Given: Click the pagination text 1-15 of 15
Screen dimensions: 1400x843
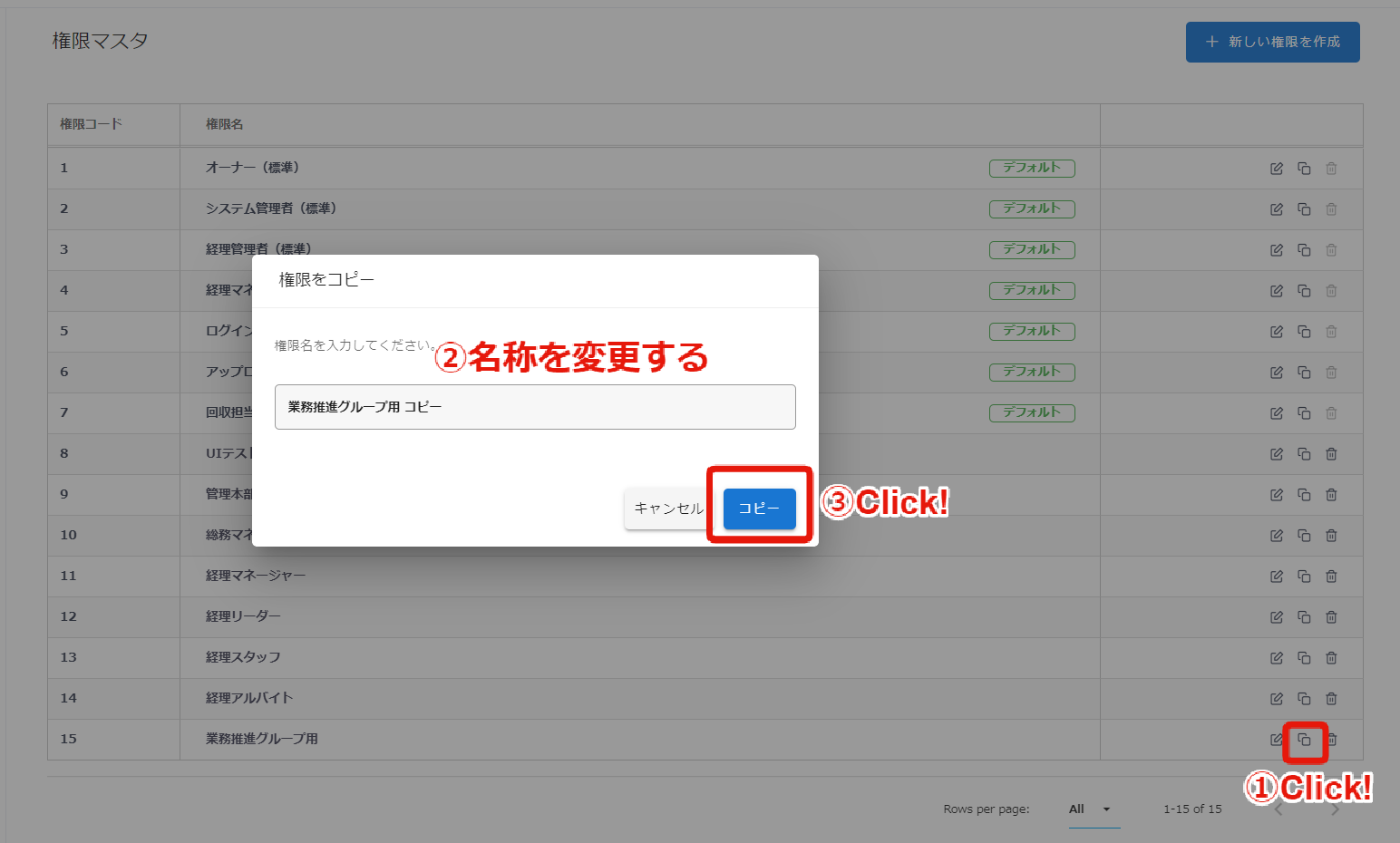Looking at the screenshot, I should point(1192,809).
